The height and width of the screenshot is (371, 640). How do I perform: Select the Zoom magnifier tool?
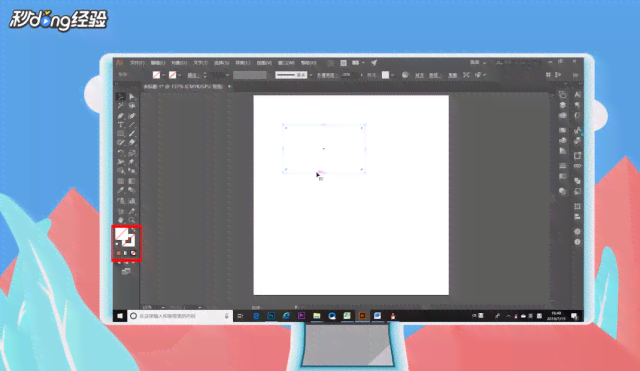pos(132,220)
